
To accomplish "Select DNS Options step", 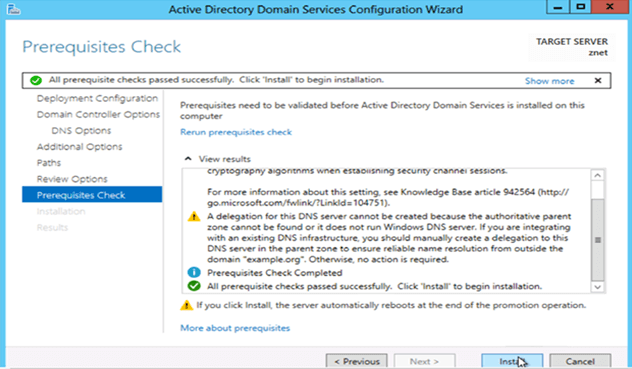I will click(81, 131).
